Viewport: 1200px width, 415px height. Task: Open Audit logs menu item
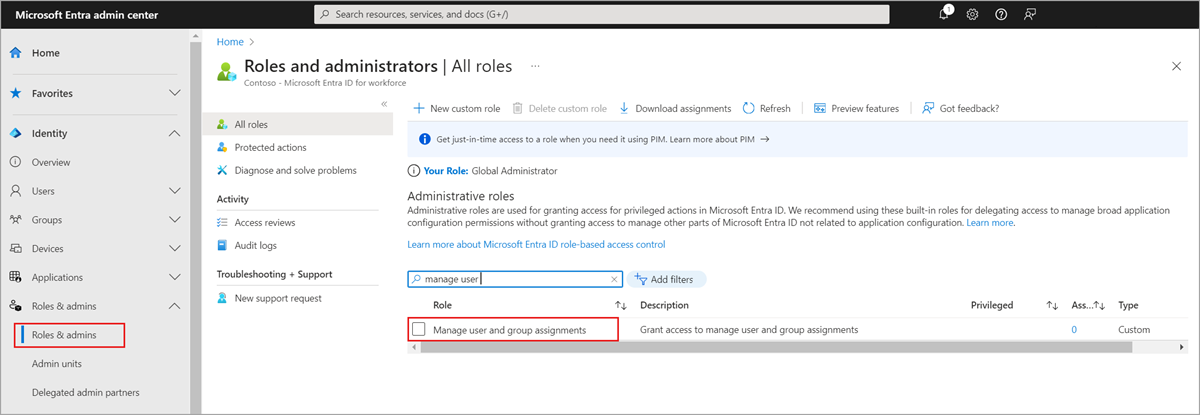pos(255,245)
